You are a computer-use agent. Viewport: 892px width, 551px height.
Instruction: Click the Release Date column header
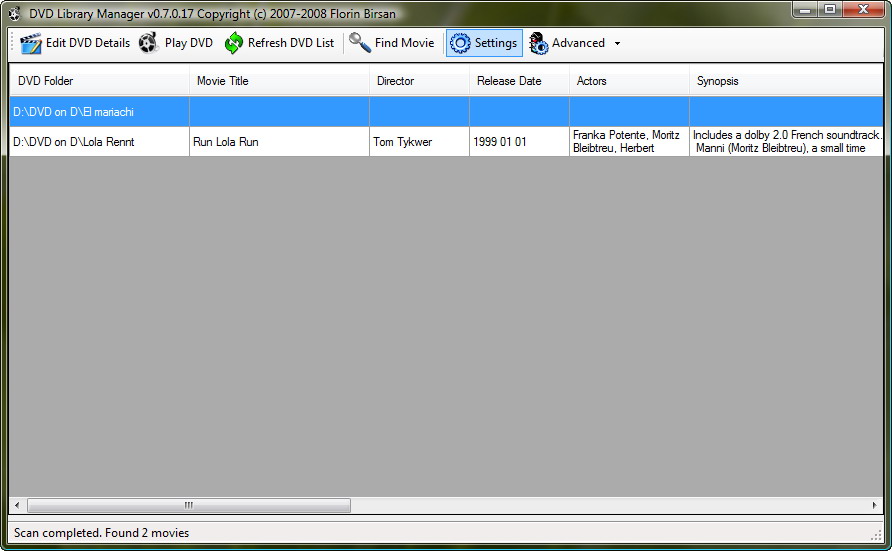(x=518, y=81)
